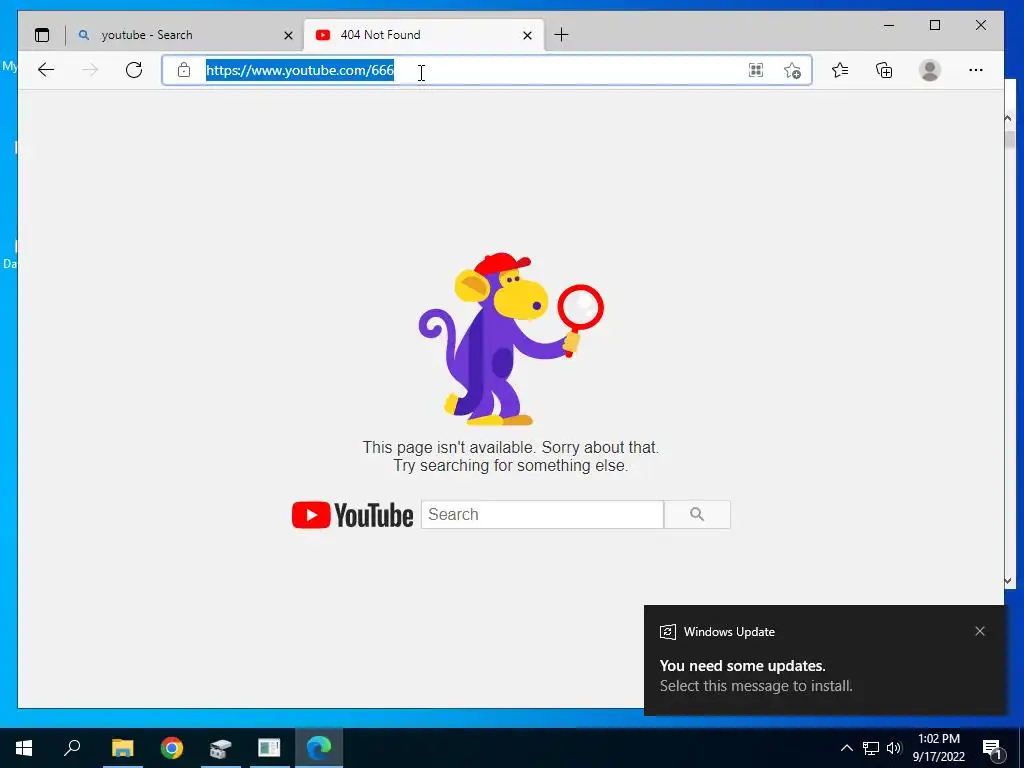Open the window-pane app icon in taskbar
The width and height of the screenshot is (1024, 768).
[x=269, y=748]
